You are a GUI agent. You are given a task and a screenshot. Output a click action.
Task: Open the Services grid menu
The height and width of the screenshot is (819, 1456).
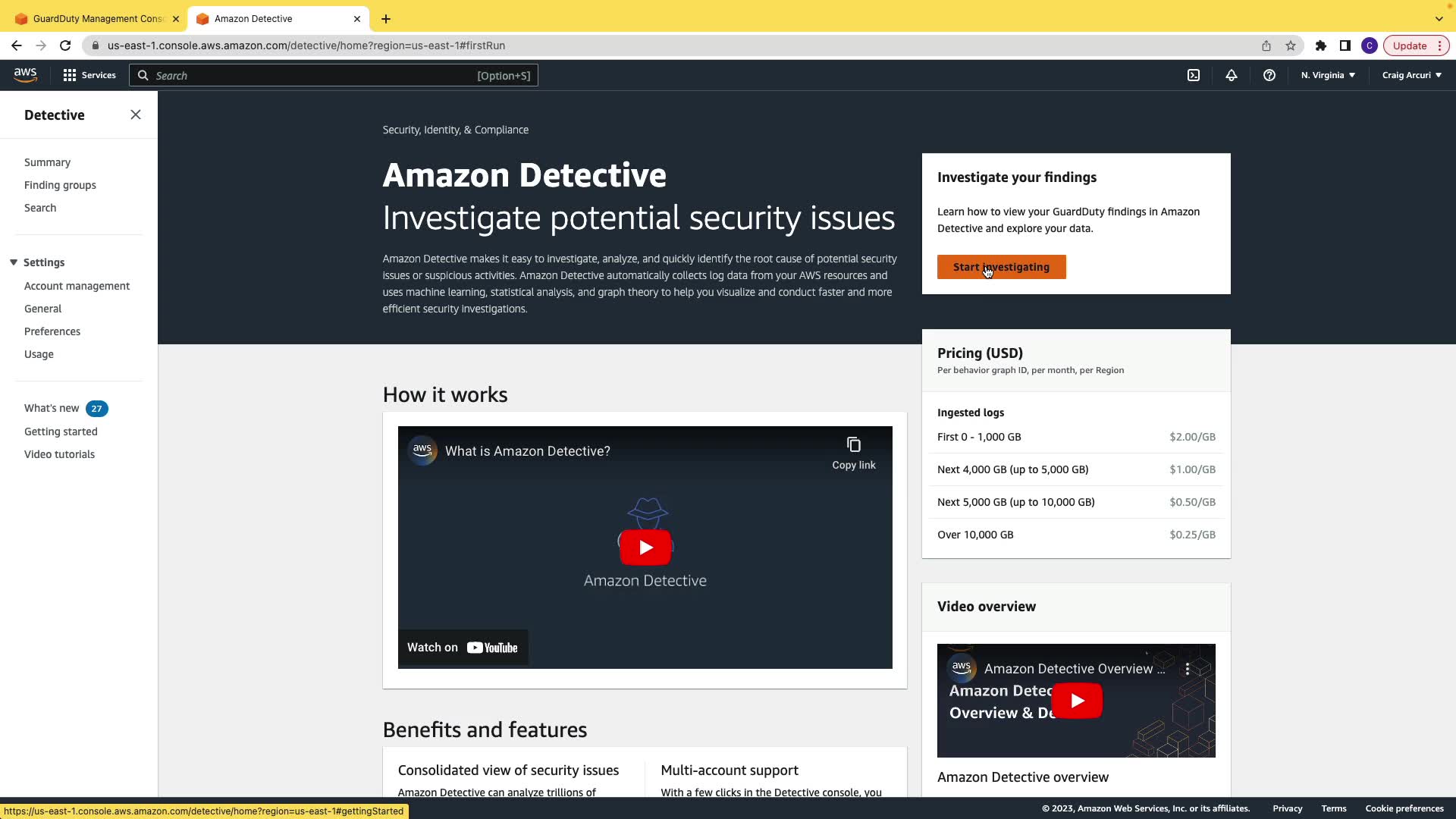coord(89,75)
